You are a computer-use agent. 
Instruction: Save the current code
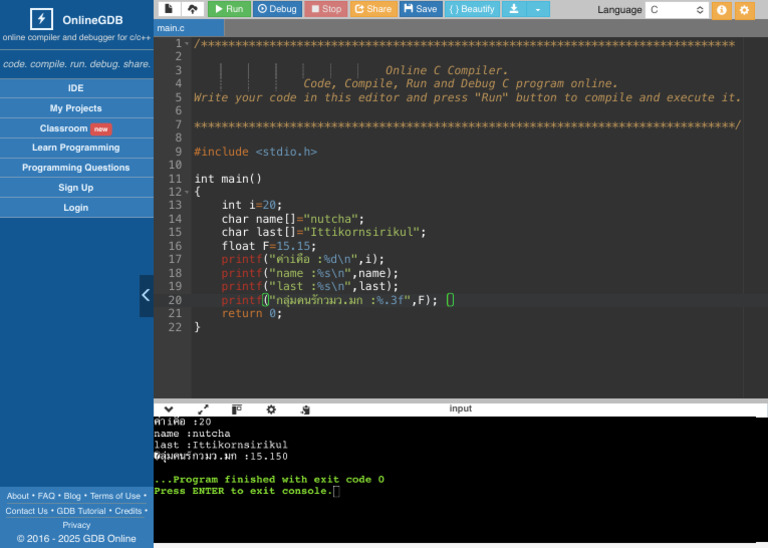421,9
